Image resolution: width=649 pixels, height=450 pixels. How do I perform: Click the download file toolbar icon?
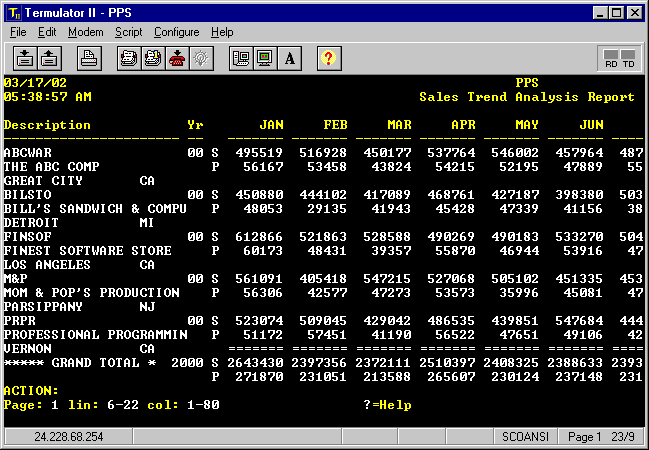pyautogui.click(x=25, y=58)
